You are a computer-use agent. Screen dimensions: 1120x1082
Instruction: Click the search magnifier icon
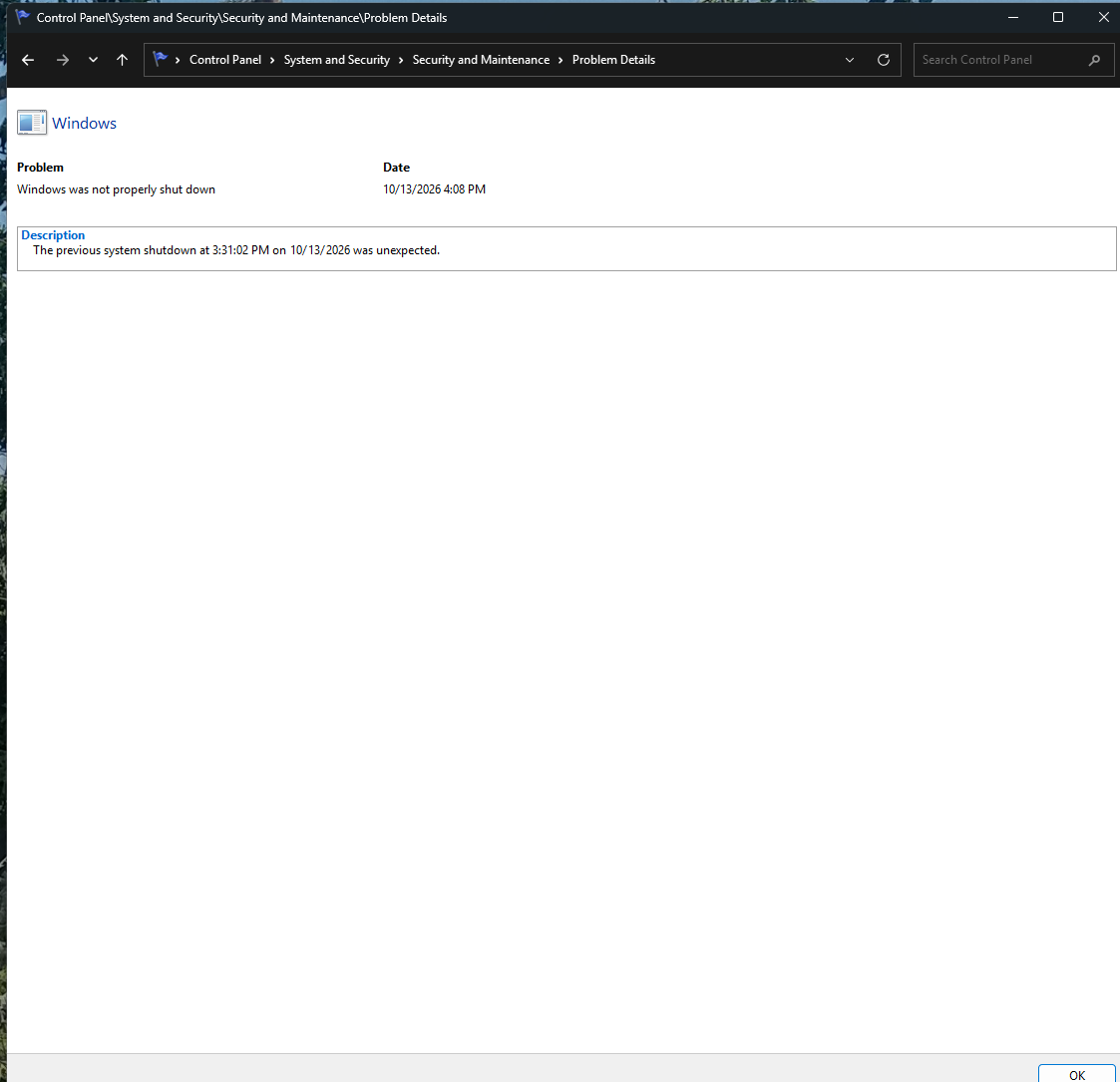(x=1094, y=60)
